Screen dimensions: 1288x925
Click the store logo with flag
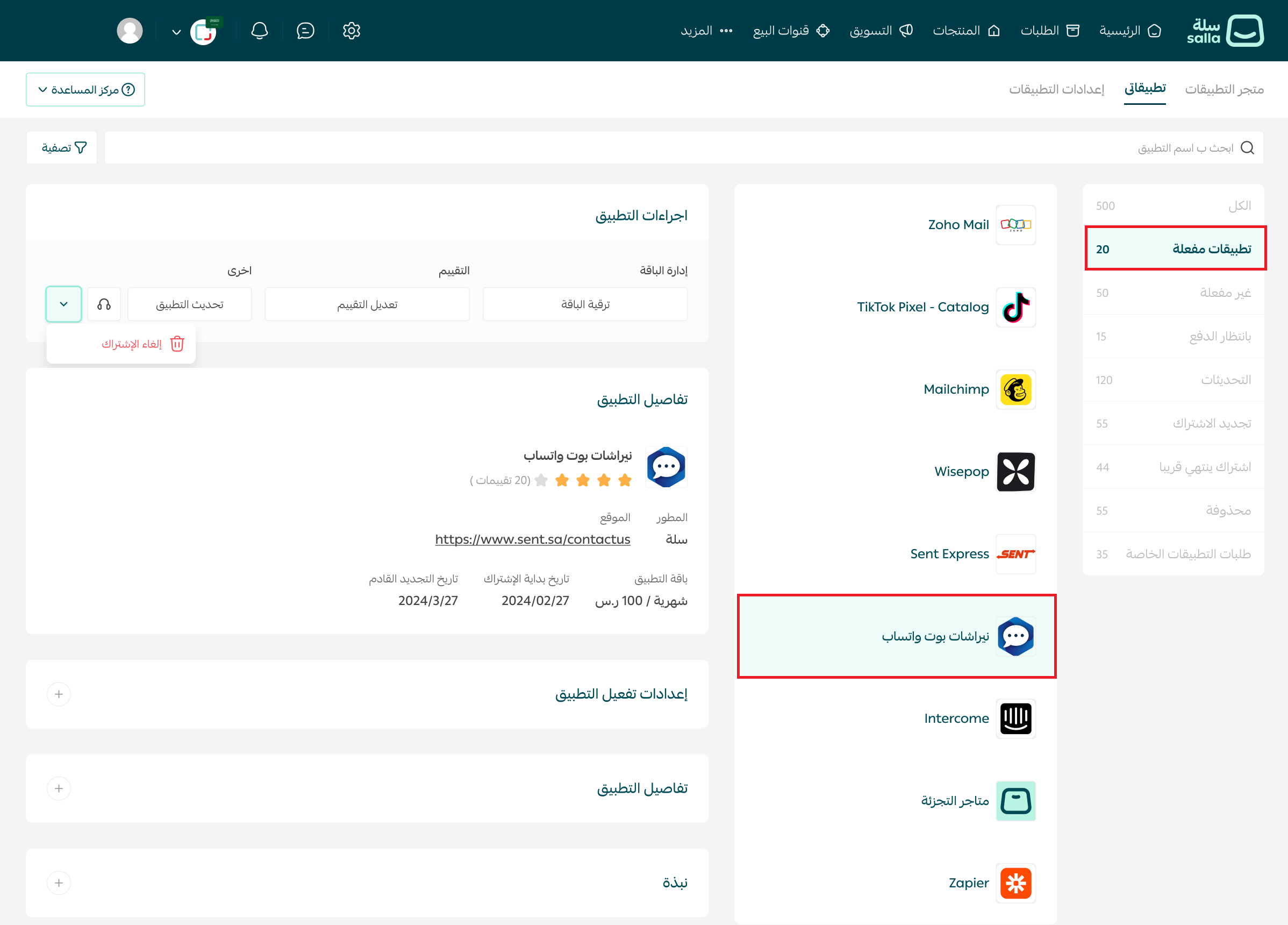(204, 31)
